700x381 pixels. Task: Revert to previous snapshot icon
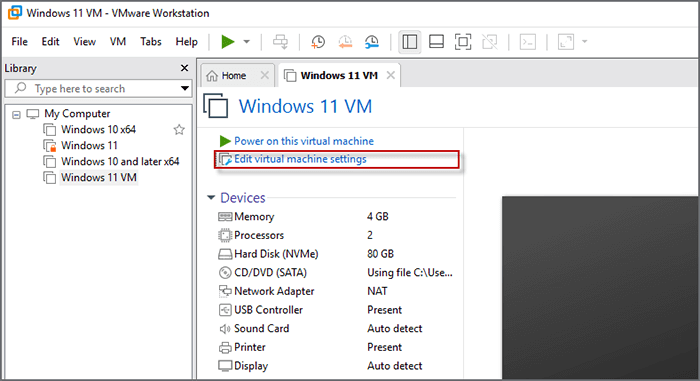click(x=345, y=42)
